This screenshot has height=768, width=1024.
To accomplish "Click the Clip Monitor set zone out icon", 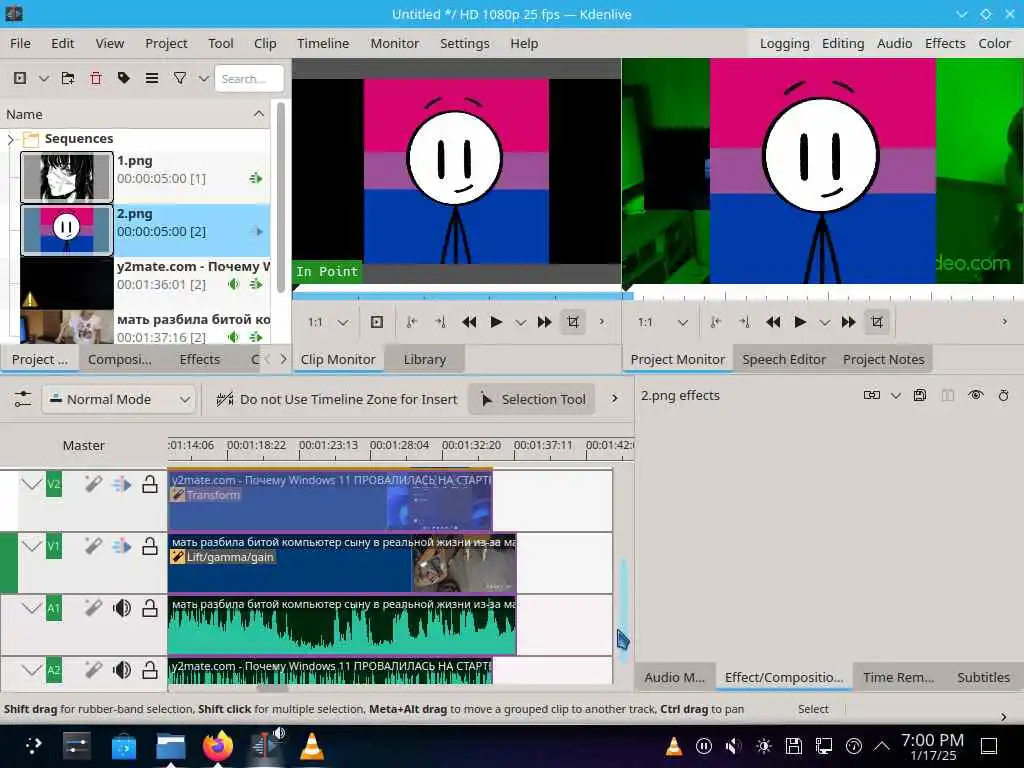I will click(440, 322).
